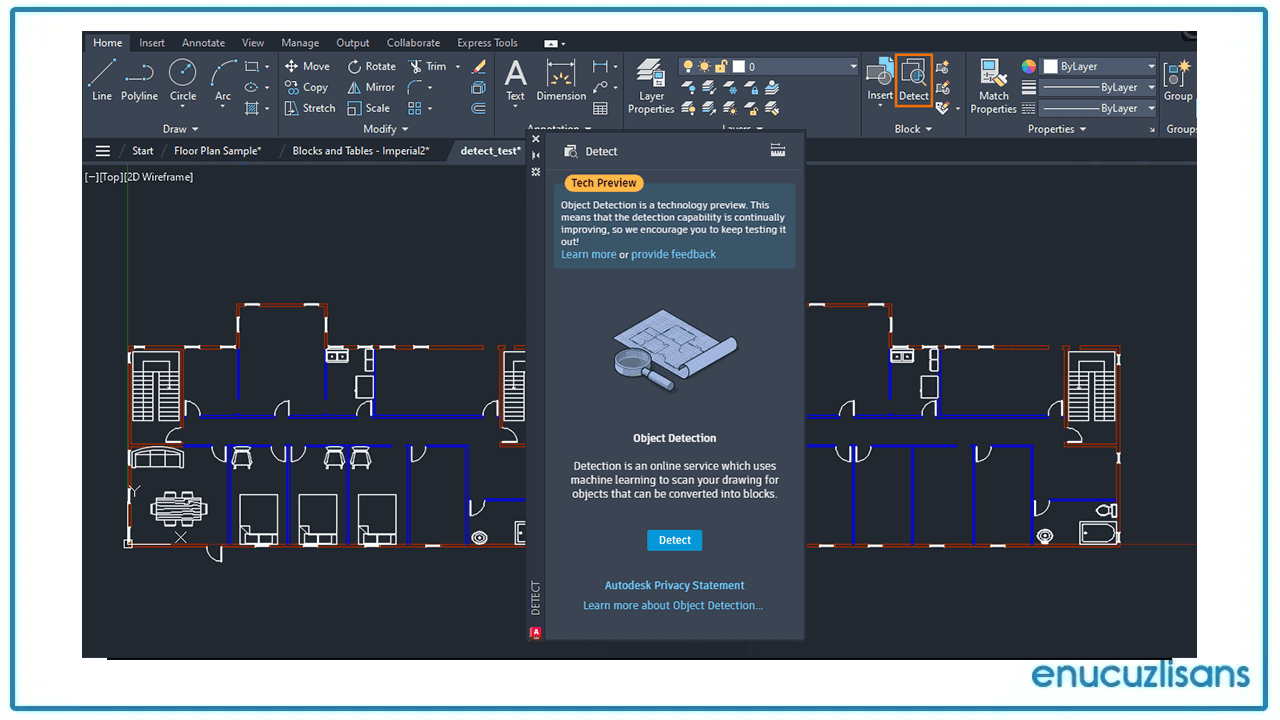
Task: Switch to the Collaborate ribbon tab
Action: 413,43
